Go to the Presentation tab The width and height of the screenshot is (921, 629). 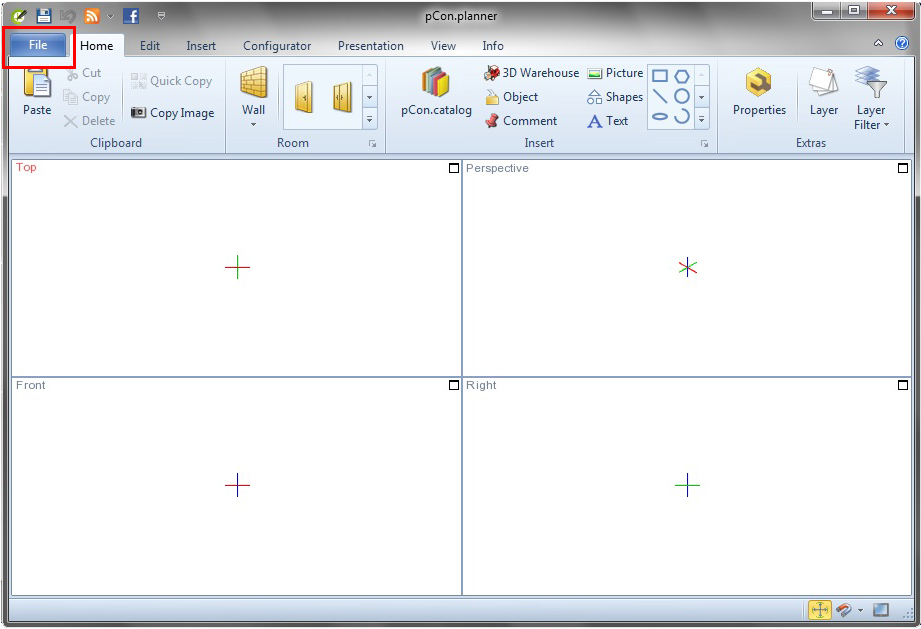click(x=371, y=46)
